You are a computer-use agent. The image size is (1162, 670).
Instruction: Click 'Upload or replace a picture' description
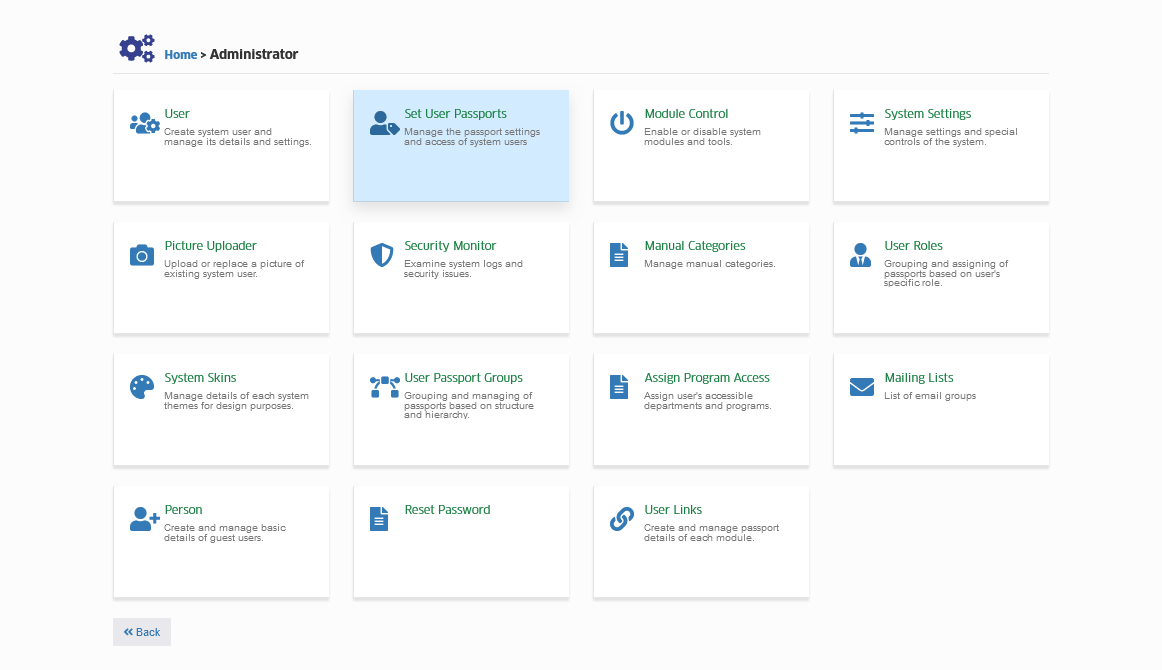pos(234,269)
